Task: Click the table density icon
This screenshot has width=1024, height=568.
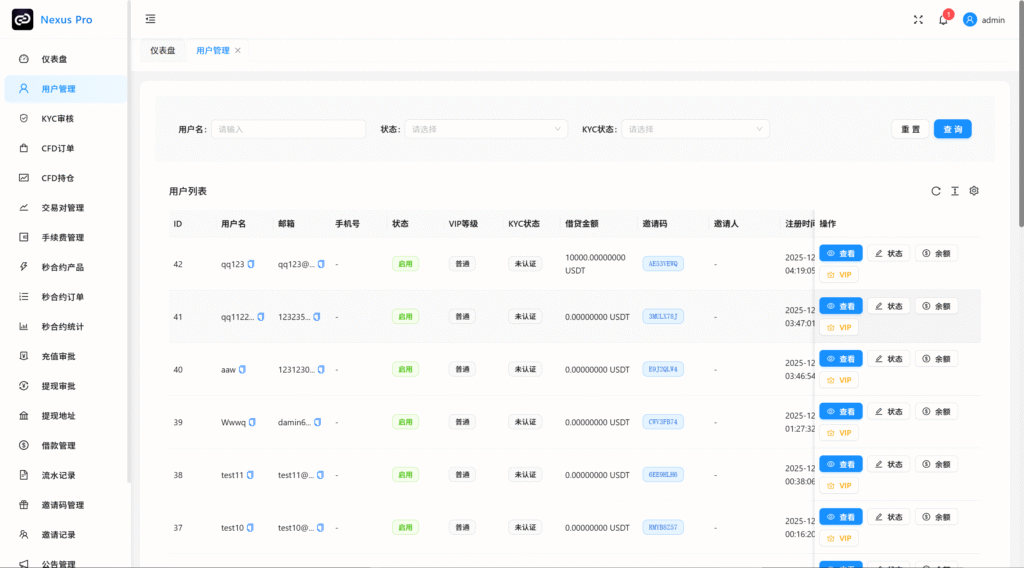Action: 955,191
